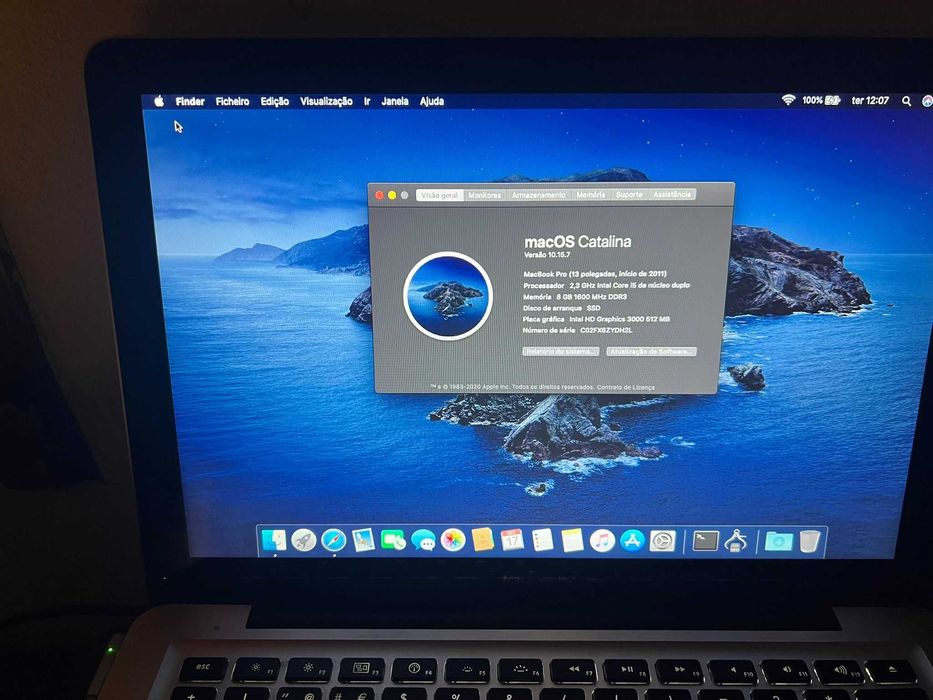The height and width of the screenshot is (700, 933).
Task: Open the Finder menu
Action: [190, 101]
